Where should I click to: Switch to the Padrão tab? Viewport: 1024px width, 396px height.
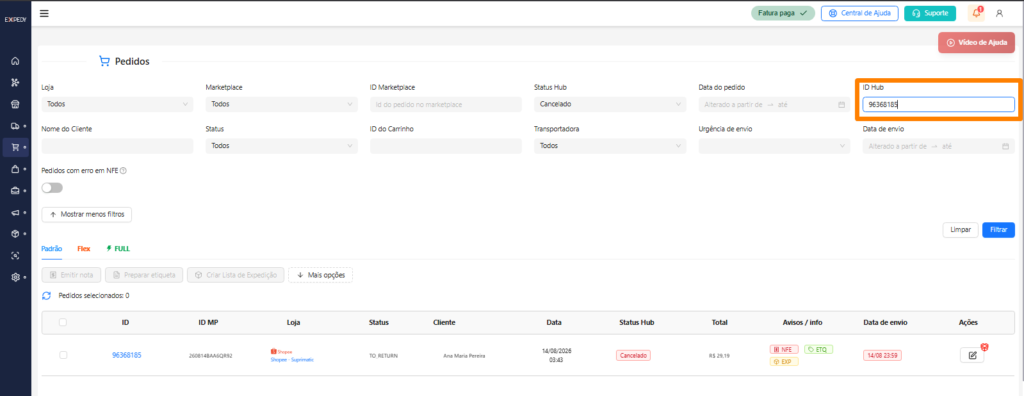(x=52, y=248)
